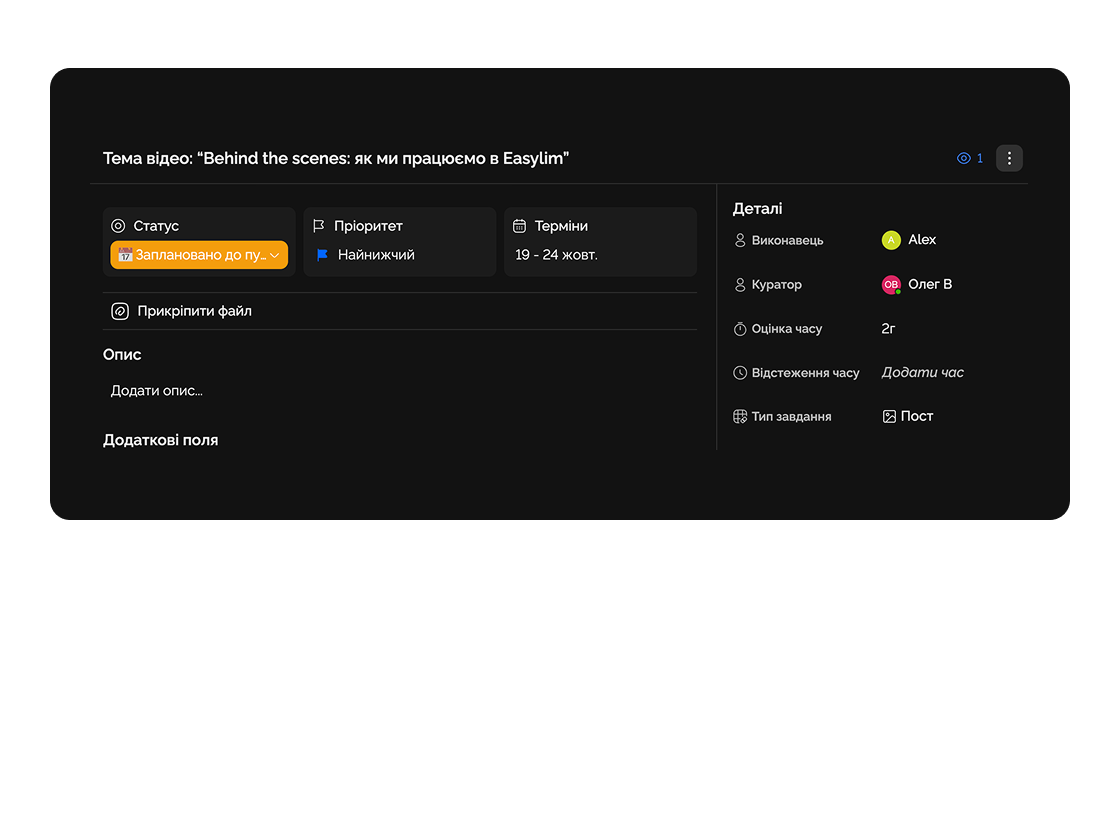The width and height of the screenshot is (1118, 838).
Task: Open the Найнижчий priority selector
Action: coord(376,255)
